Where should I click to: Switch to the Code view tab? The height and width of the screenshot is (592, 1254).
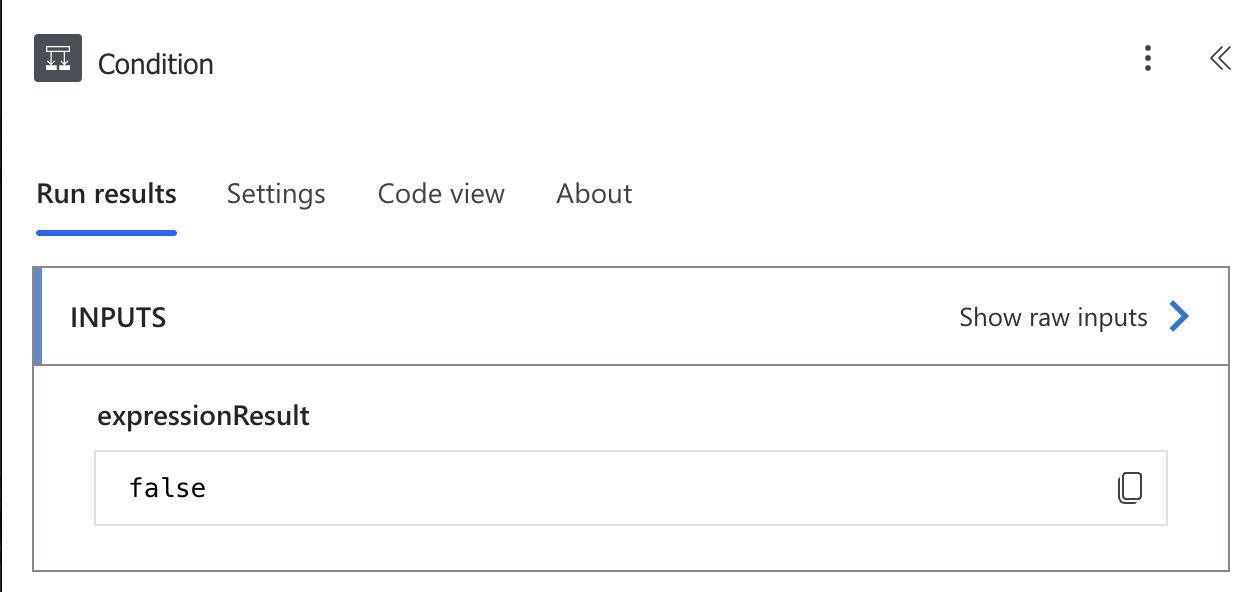(x=441, y=194)
